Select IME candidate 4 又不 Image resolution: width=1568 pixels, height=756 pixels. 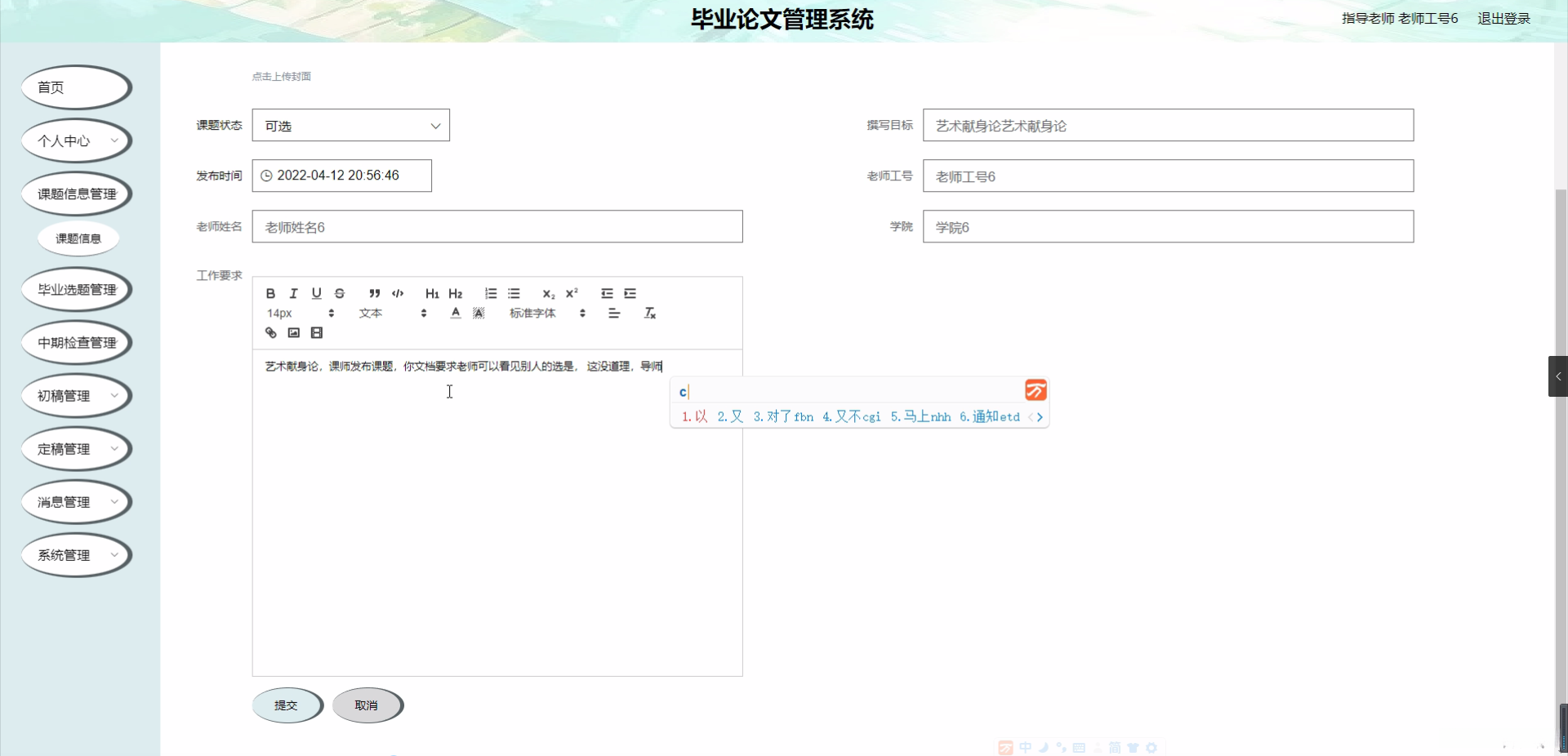point(852,417)
